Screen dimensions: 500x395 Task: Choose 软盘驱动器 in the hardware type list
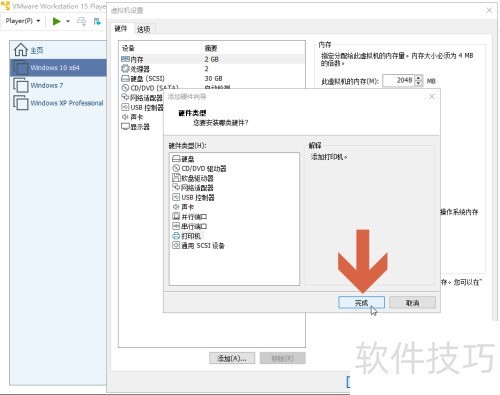(x=193, y=178)
